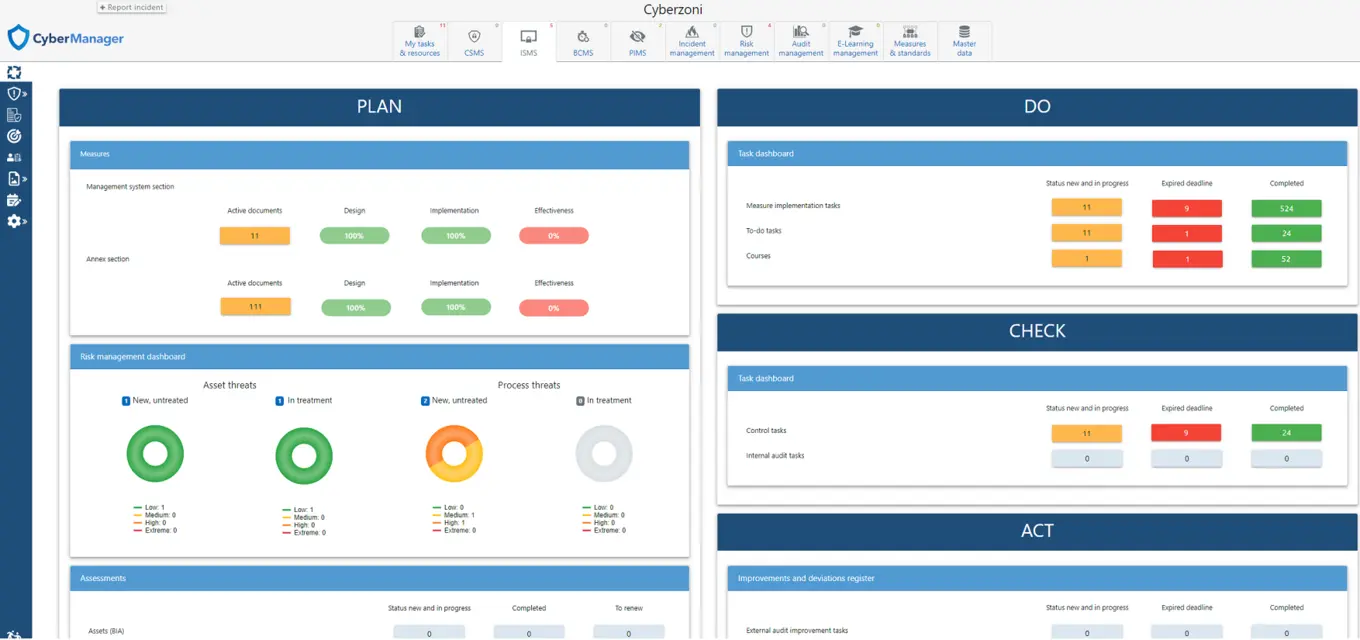Screen dimensions: 1360x640
Task: Open the CSMS tab
Action: click(x=474, y=42)
